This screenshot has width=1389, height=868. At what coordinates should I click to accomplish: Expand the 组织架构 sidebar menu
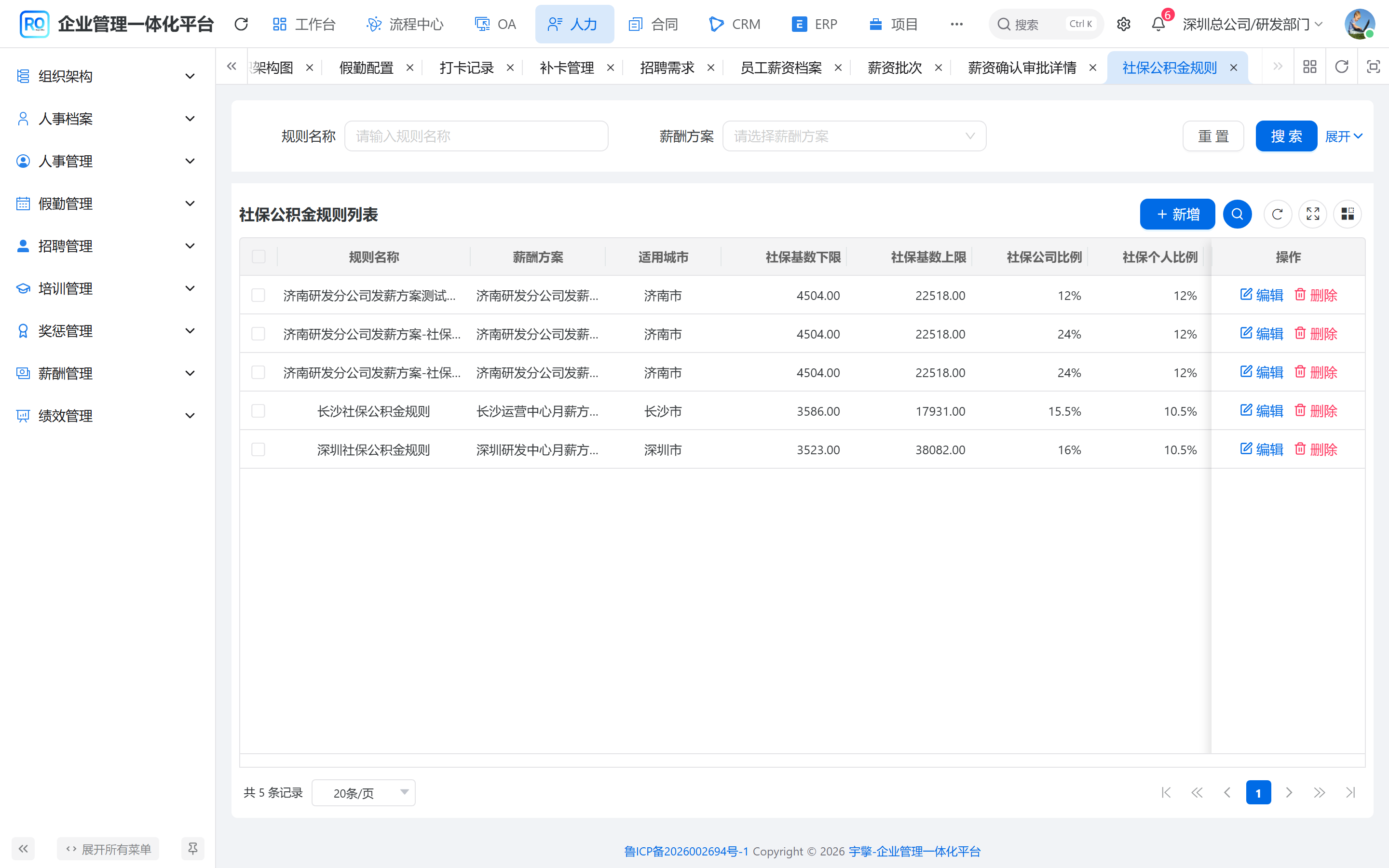tap(108, 76)
